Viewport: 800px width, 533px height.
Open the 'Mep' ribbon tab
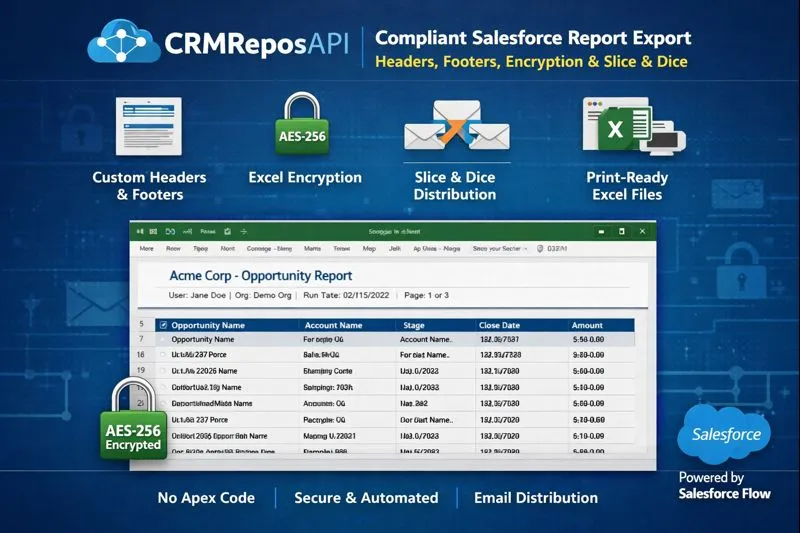point(369,249)
